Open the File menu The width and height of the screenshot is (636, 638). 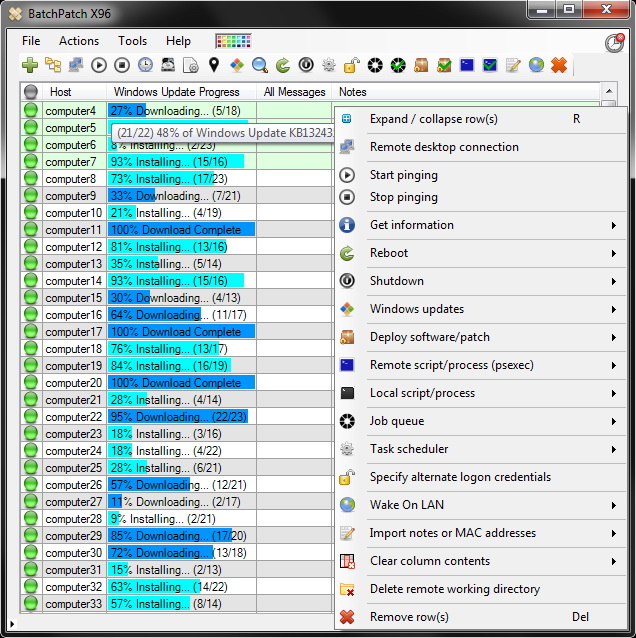pos(31,41)
